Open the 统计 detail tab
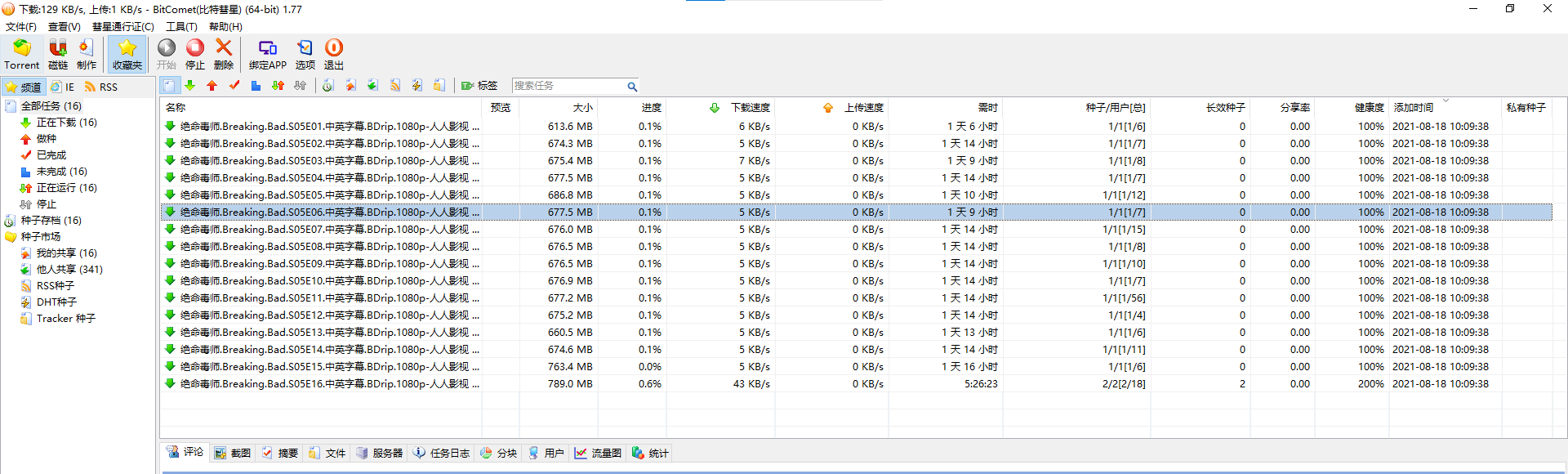The image size is (1568, 474). [650, 454]
